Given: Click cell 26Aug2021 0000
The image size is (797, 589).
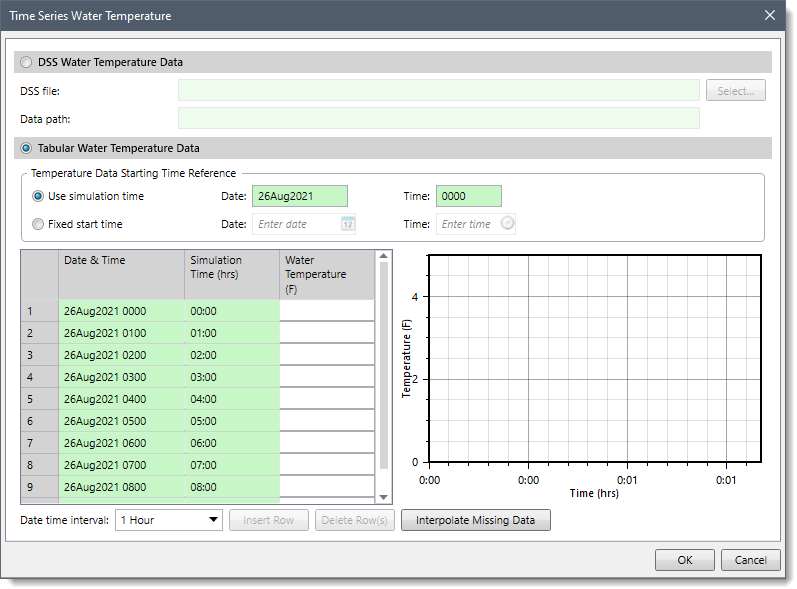Looking at the screenshot, I should click(x=121, y=311).
